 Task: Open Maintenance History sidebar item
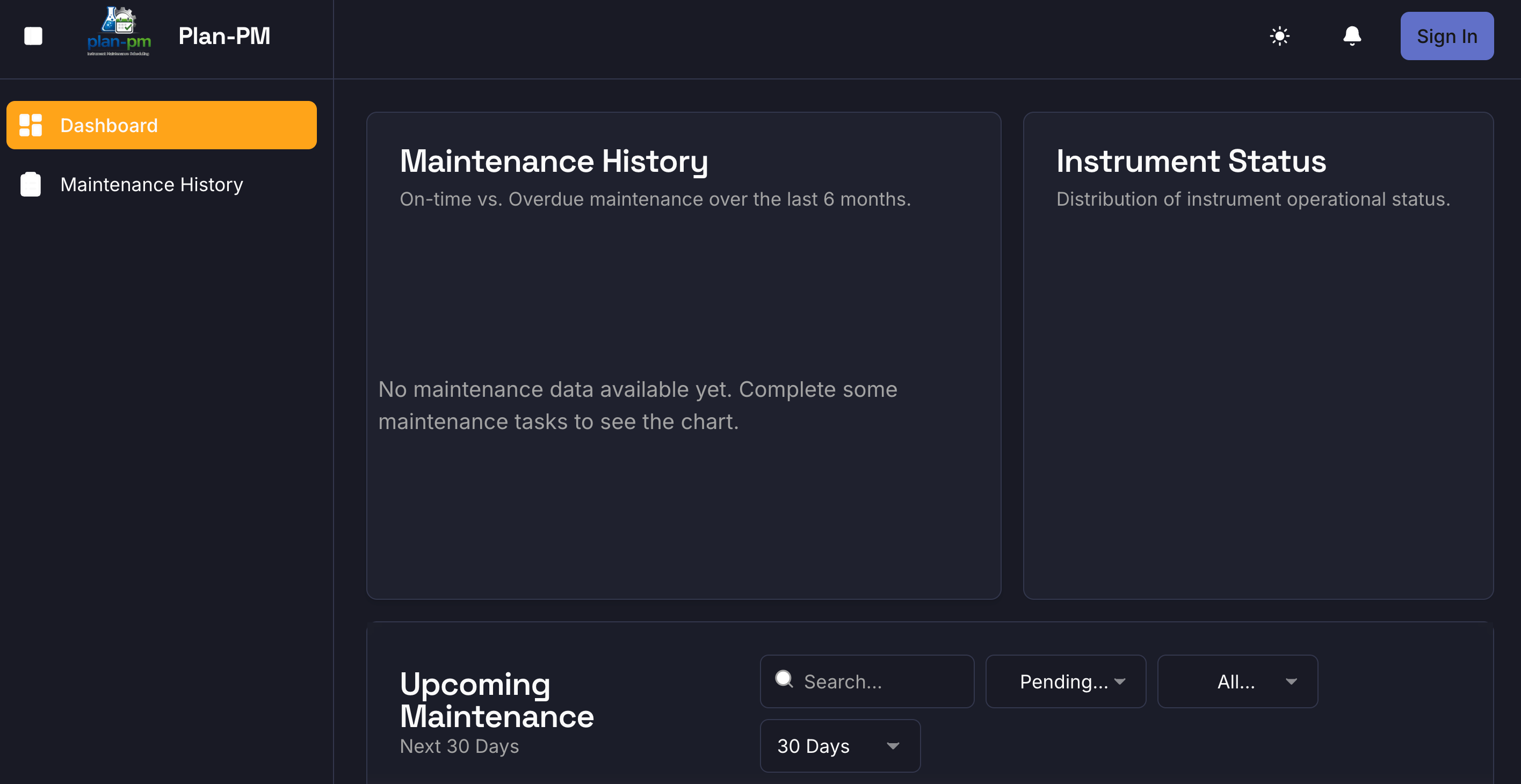coord(151,184)
